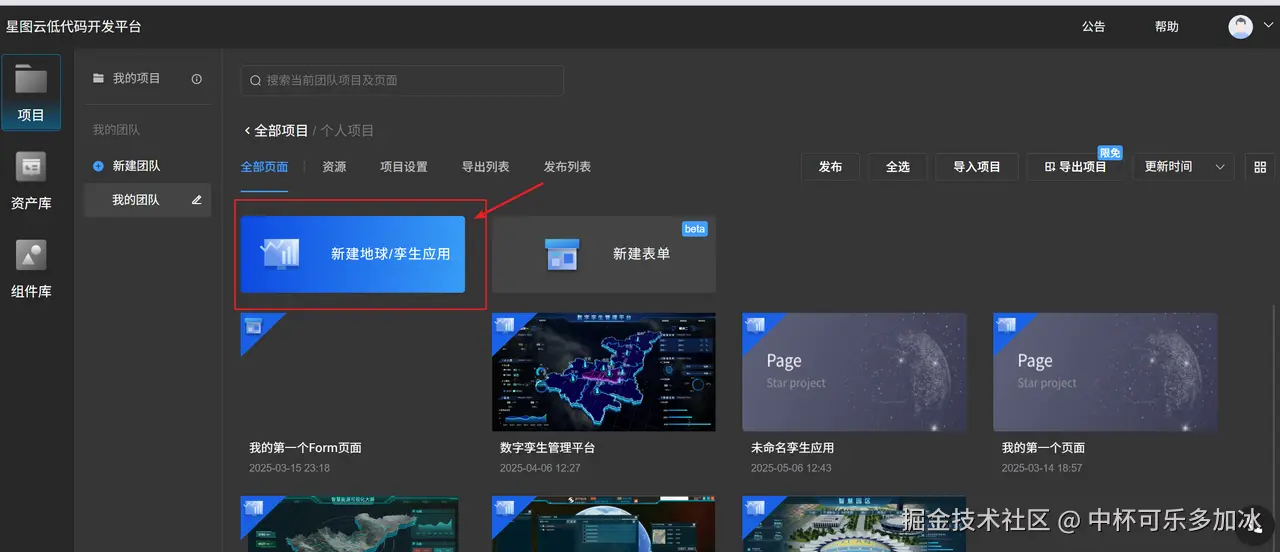Click date 2025-05-06 12:43
1280x552 pixels.
pos(791,468)
